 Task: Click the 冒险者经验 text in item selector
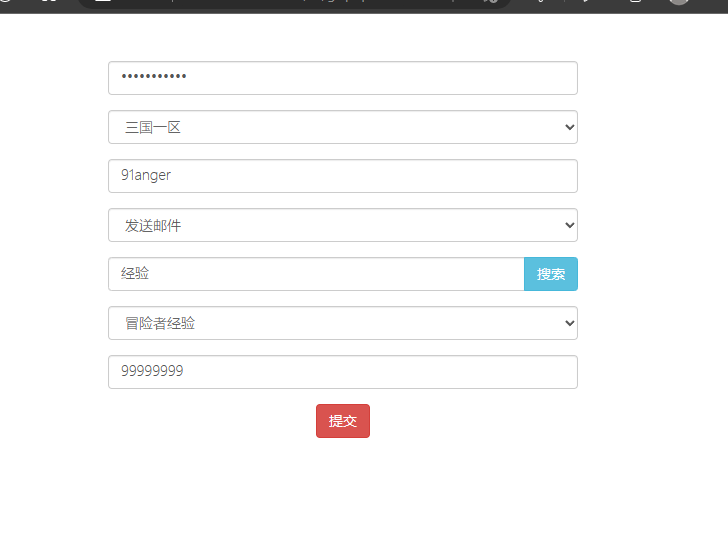[159, 323]
